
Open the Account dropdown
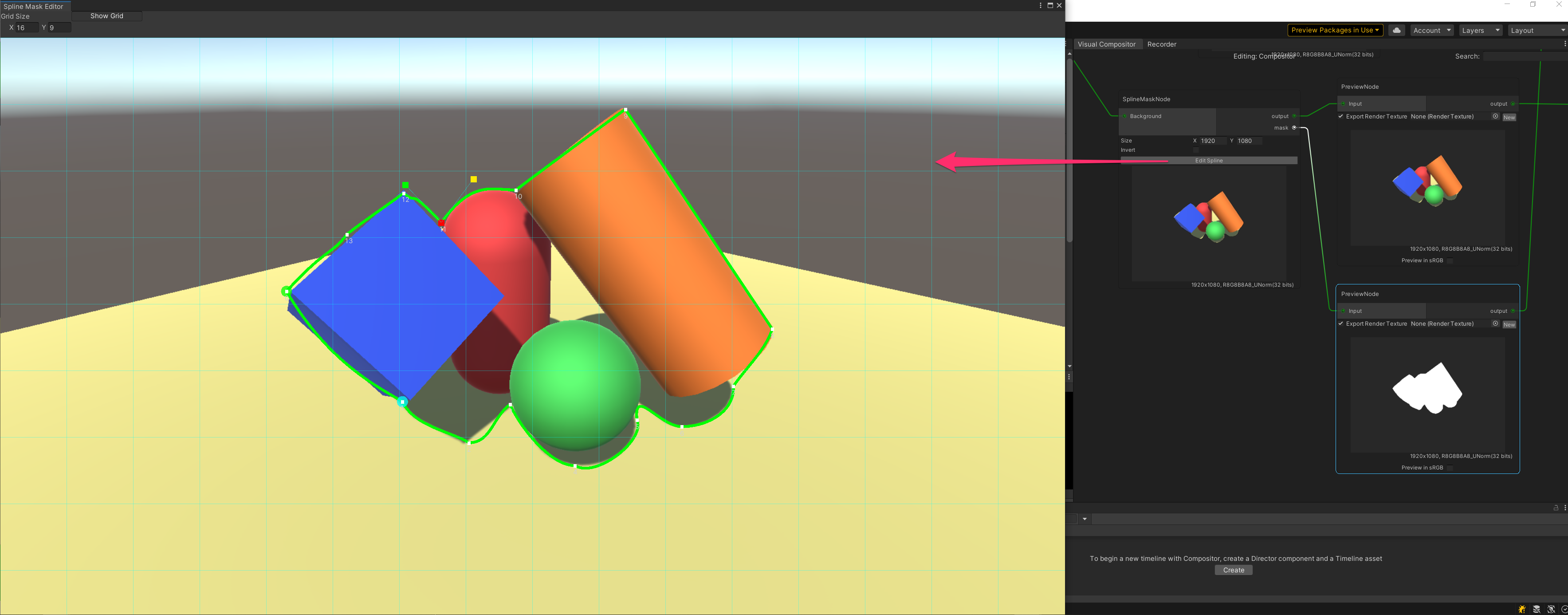click(x=1432, y=31)
